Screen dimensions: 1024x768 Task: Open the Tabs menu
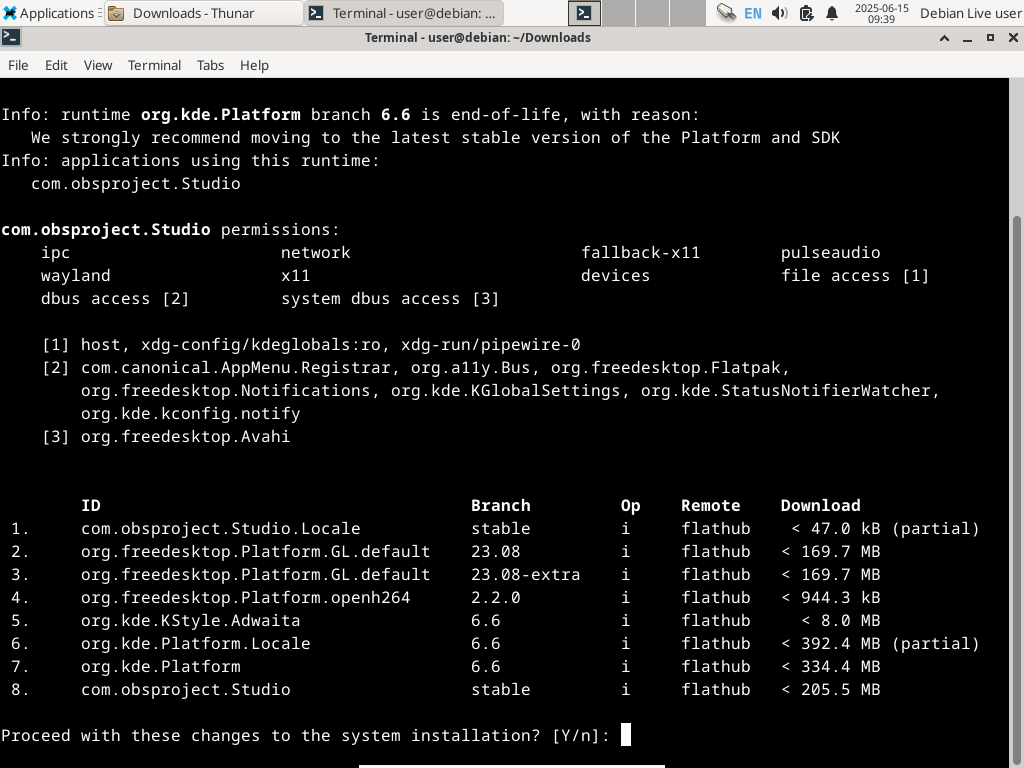210,65
